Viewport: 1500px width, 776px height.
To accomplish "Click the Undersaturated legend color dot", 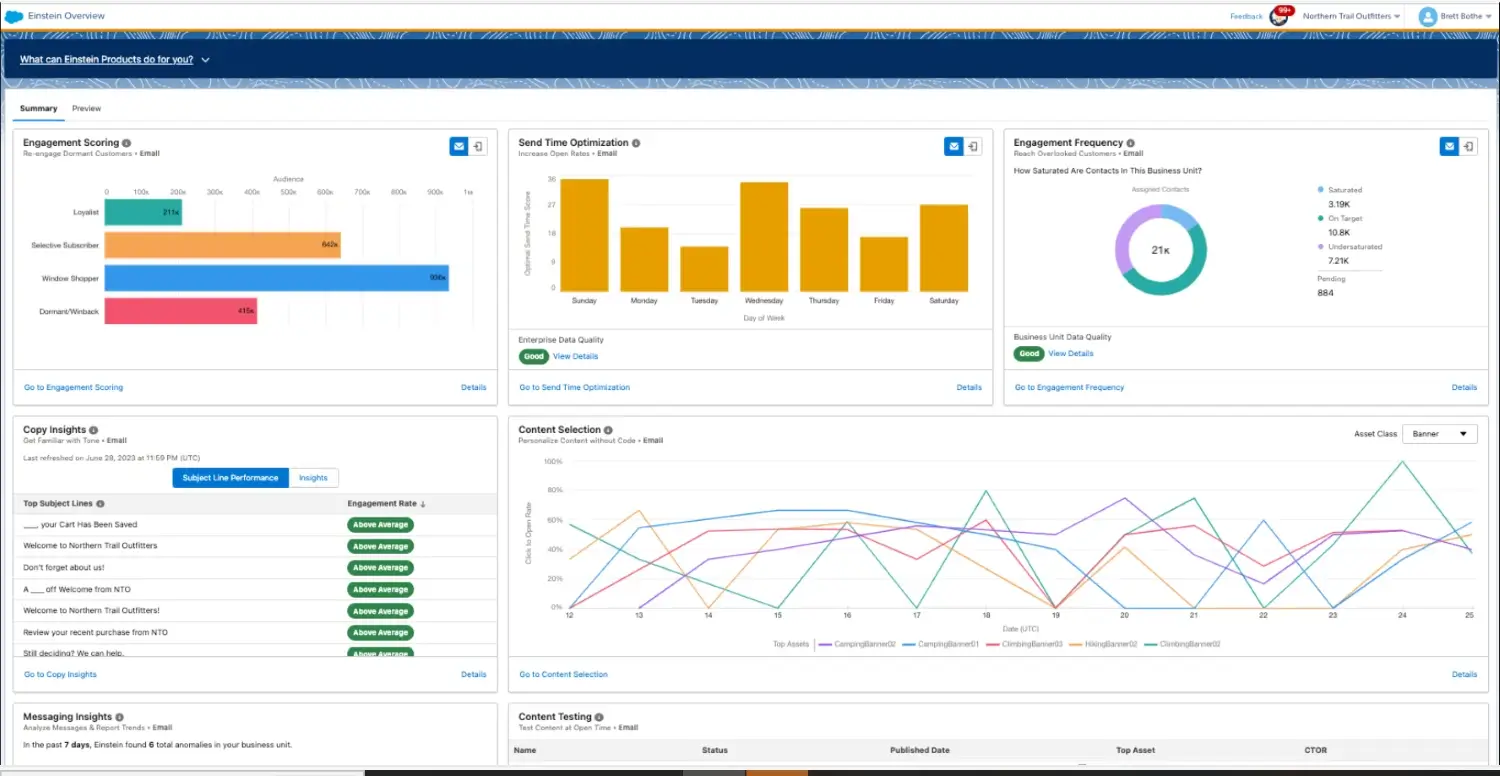I will [1321, 246].
